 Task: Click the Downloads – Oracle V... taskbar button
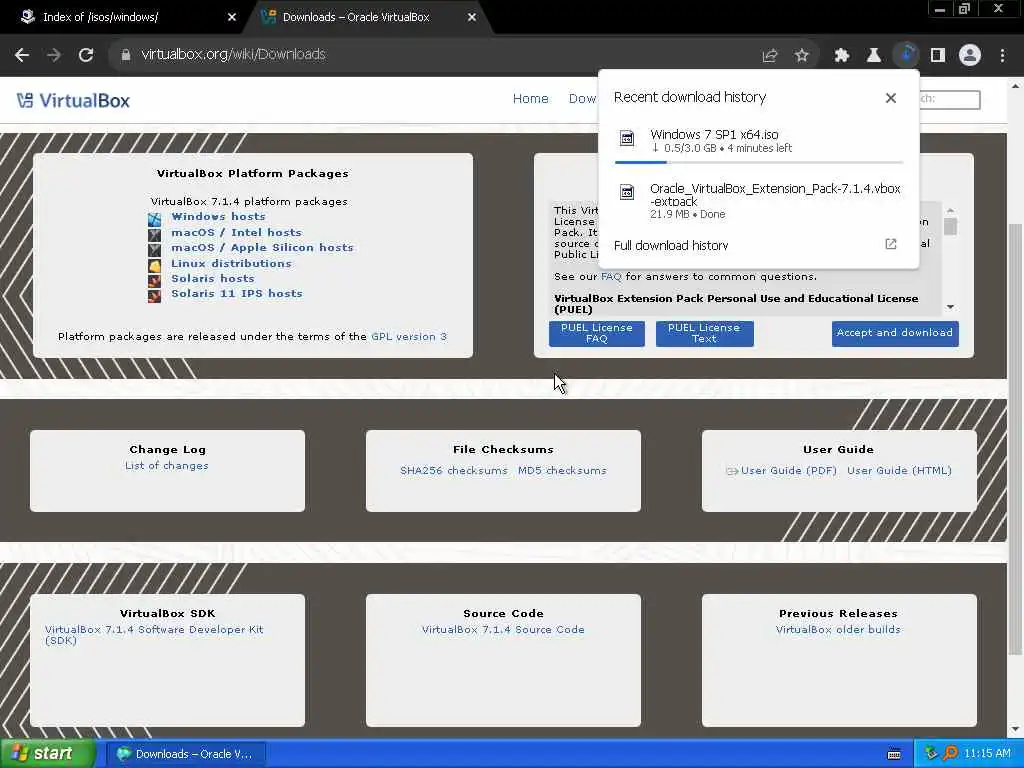(186, 754)
